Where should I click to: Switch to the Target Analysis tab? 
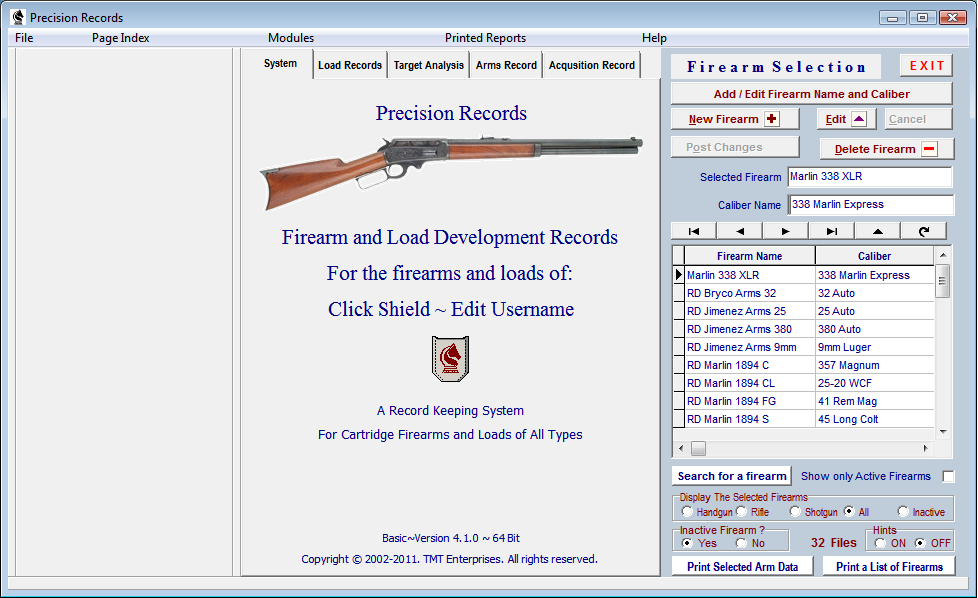pyautogui.click(x=428, y=65)
